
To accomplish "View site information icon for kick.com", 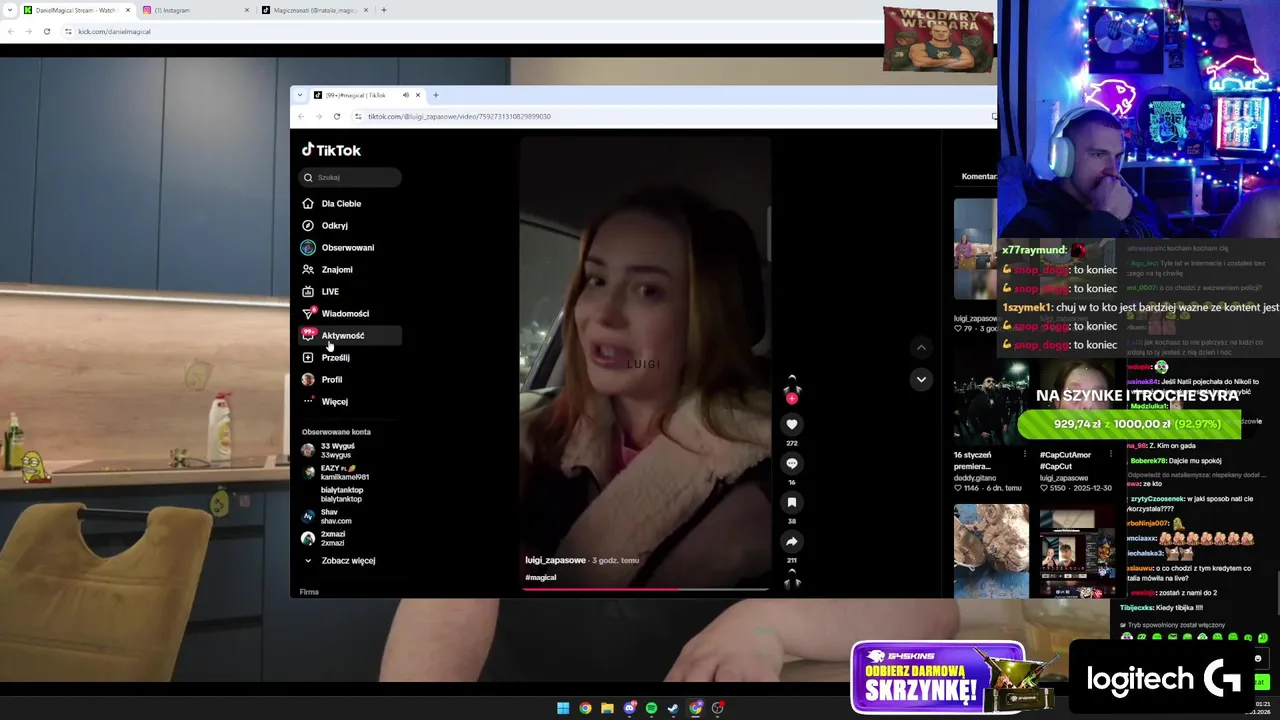I will click(68, 31).
